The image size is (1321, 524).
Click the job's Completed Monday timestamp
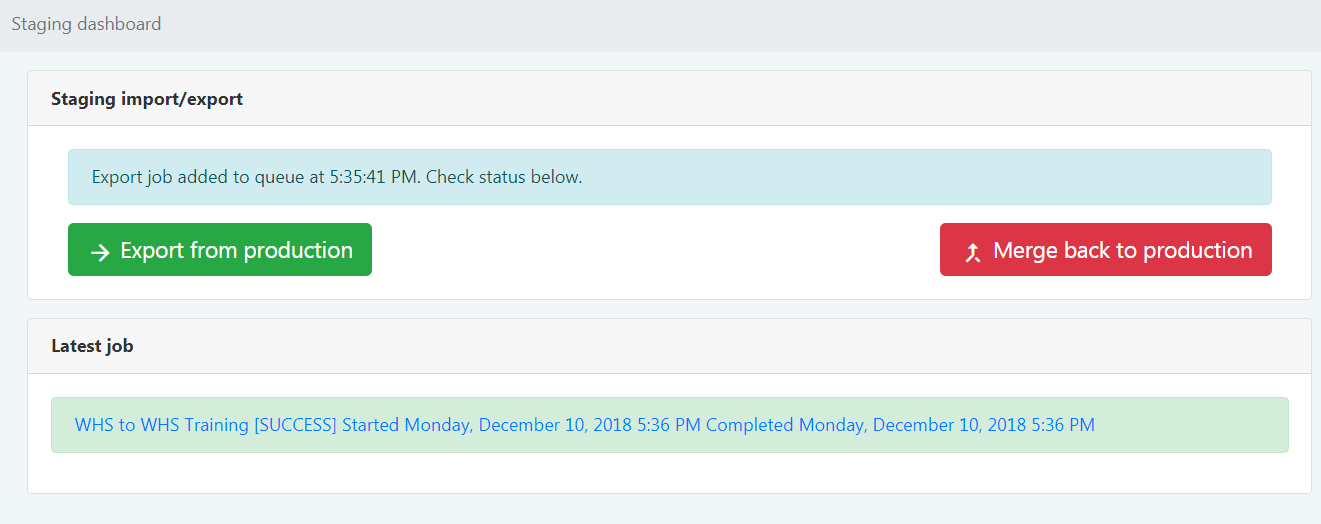[900, 425]
